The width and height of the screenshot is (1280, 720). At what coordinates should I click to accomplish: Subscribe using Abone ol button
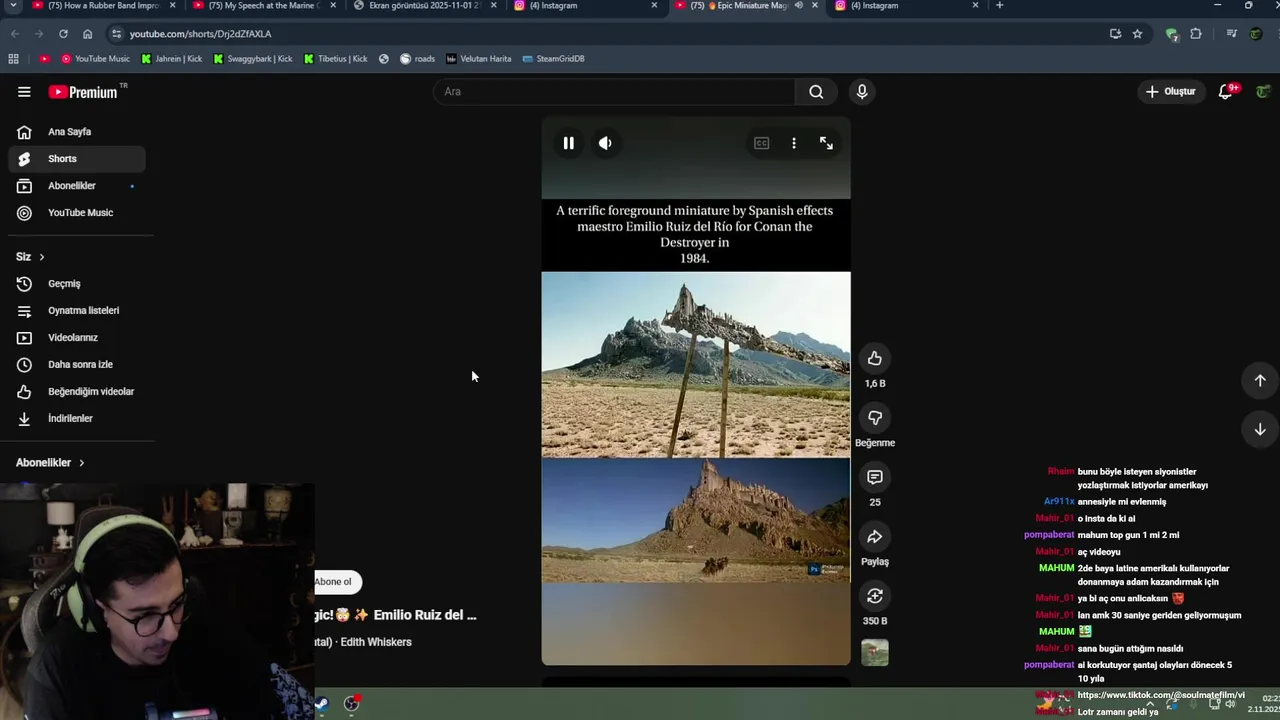coord(336,581)
